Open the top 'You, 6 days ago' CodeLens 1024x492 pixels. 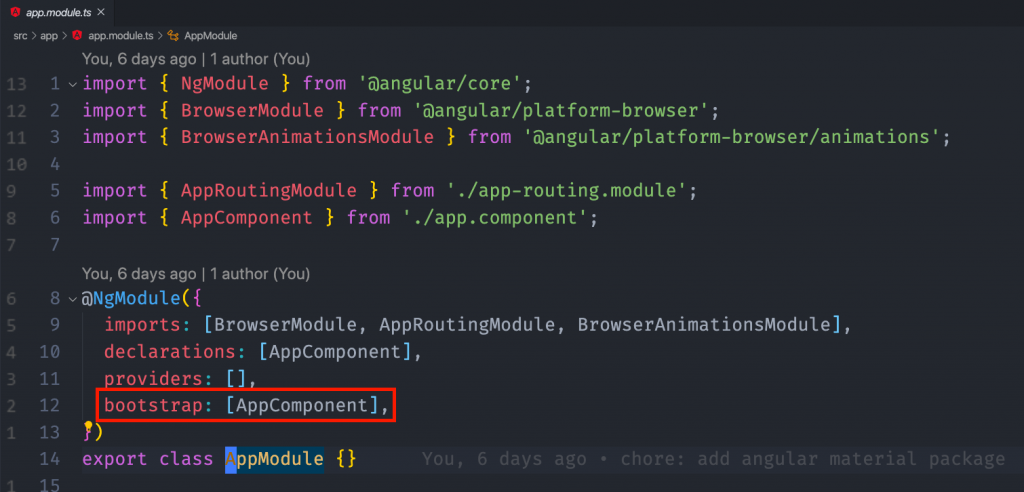click(x=195, y=59)
